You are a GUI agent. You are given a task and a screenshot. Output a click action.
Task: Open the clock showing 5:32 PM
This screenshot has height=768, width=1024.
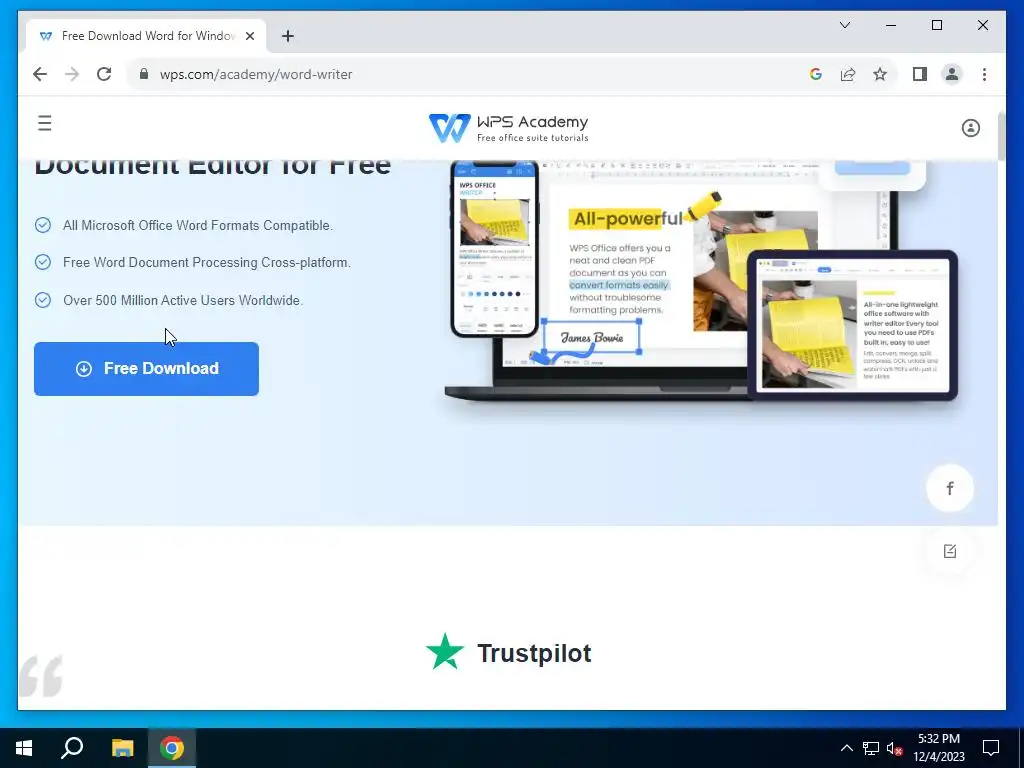click(938, 748)
